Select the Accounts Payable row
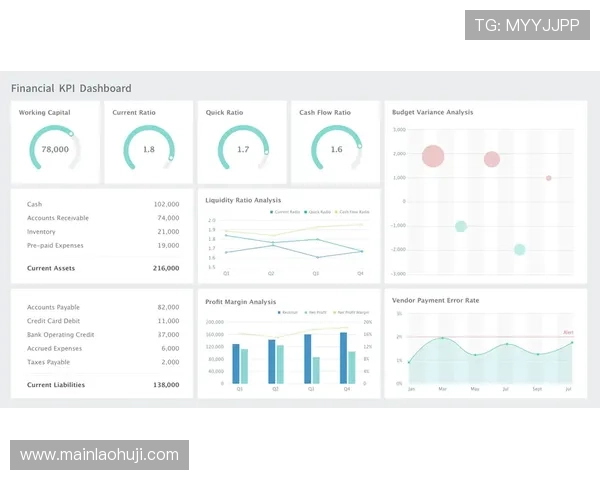 (102, 307)
